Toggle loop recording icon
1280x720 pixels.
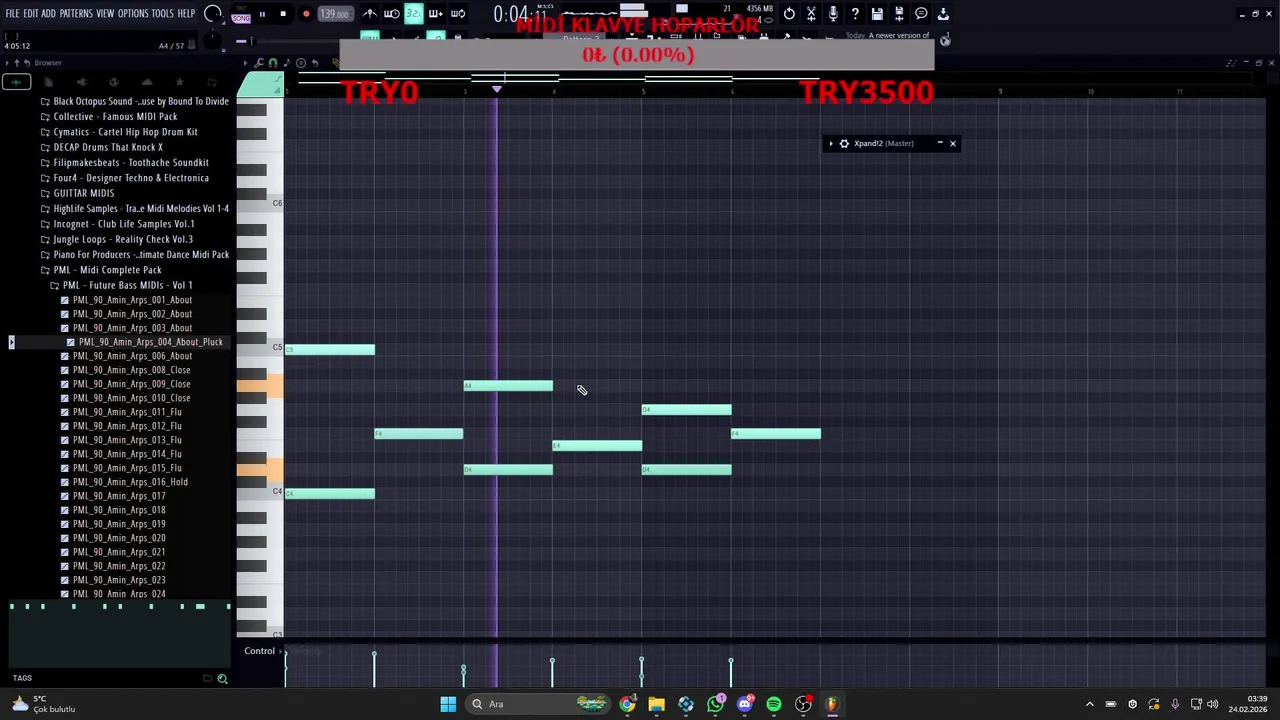point(457,14)
